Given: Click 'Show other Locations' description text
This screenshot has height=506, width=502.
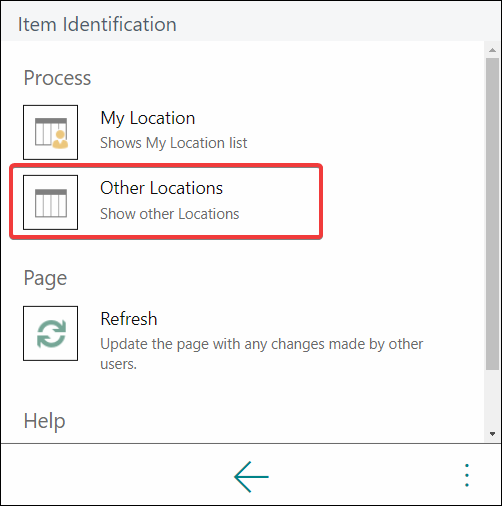Looking at the screenshot, I should pyautogui.click(x=170, y=214).
